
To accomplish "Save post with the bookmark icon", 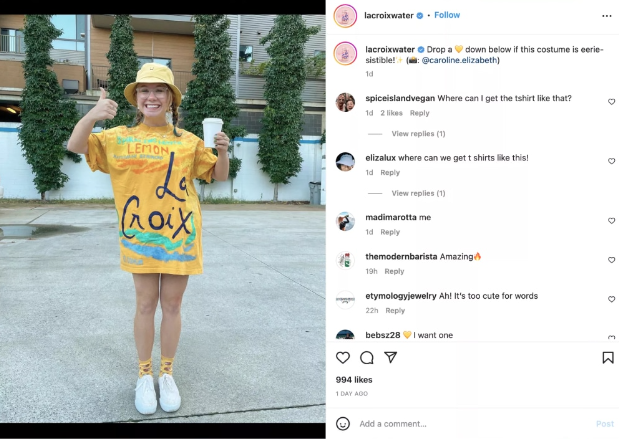I will coord(608,358).
